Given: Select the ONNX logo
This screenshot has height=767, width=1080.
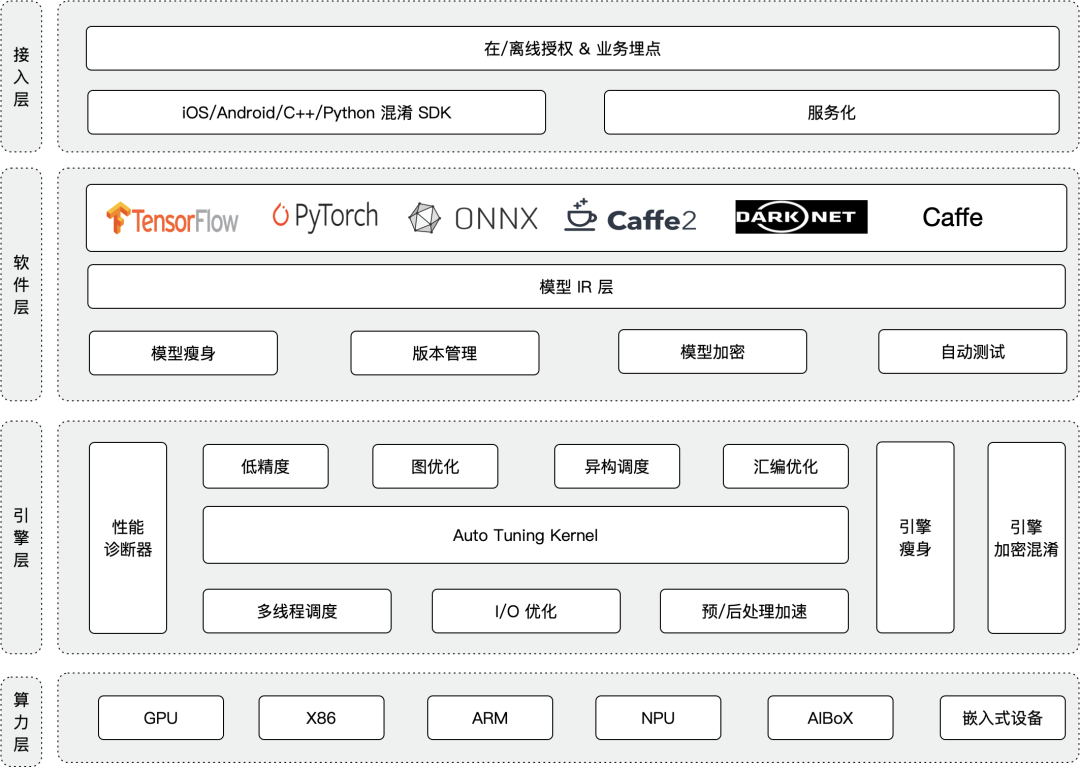Looking at the screenshot, I should [x=472, y=218].
